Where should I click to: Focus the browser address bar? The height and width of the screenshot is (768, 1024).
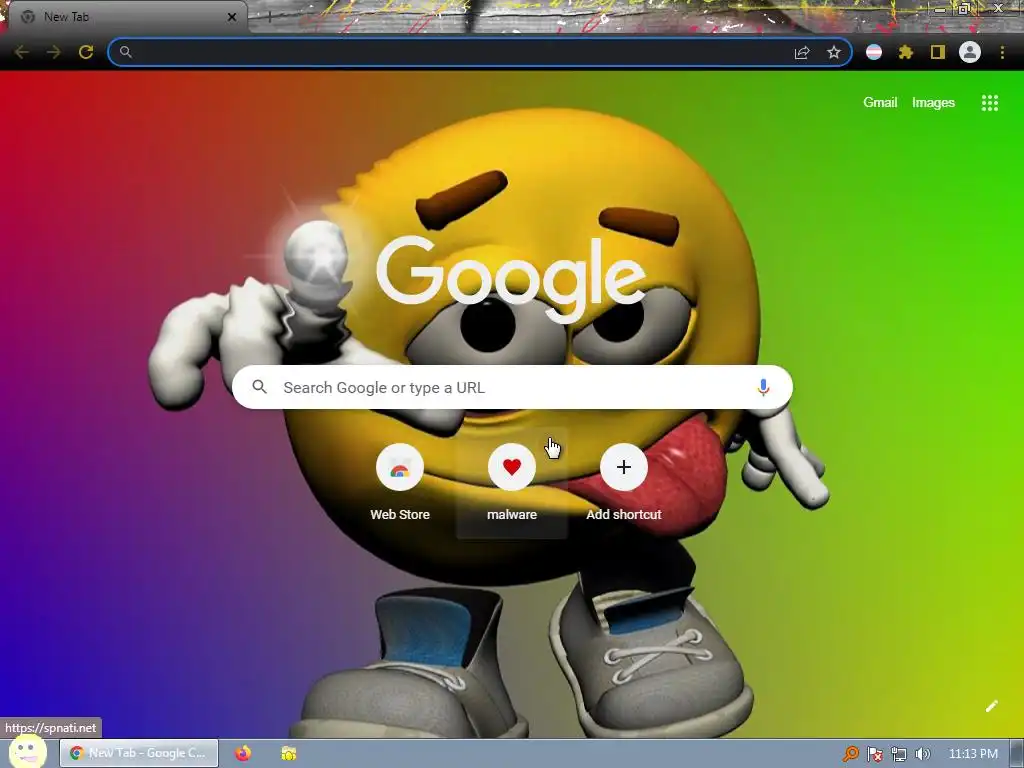(x=480, y=52)
